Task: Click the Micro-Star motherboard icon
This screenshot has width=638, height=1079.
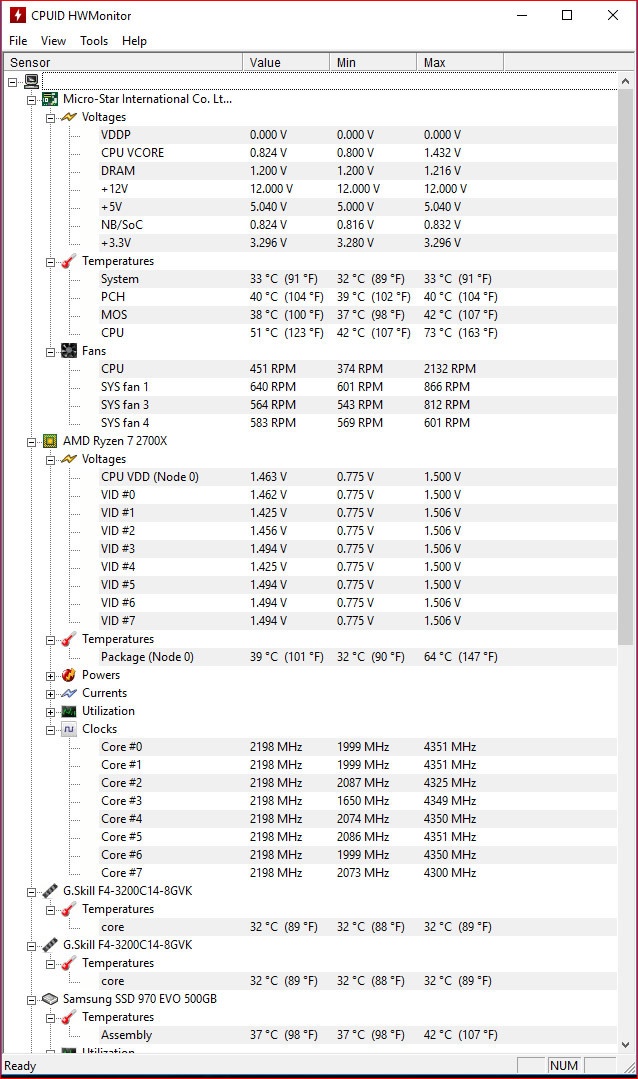Action: tap(50, 99)
